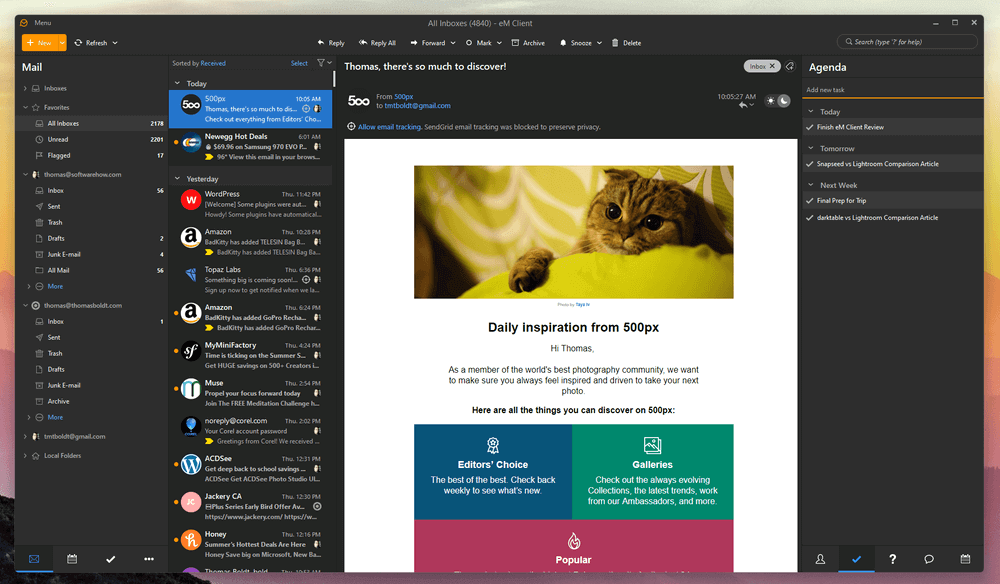
Task: Open the Calendar view in bottom-left navigation
Action: coord(72,559)
